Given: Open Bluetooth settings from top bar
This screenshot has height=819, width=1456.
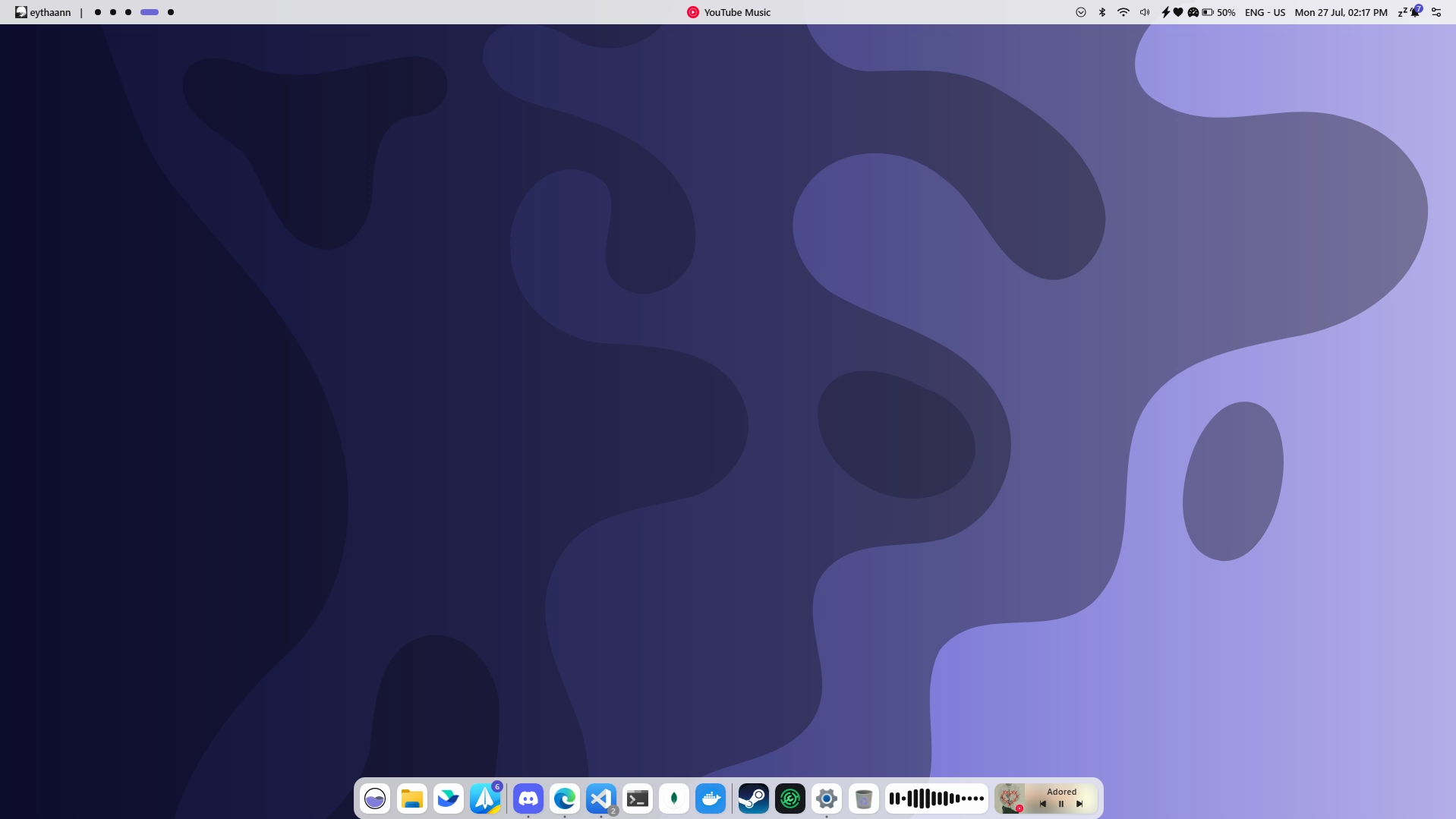Looking at the screenshot, I should coord(1102,12).
